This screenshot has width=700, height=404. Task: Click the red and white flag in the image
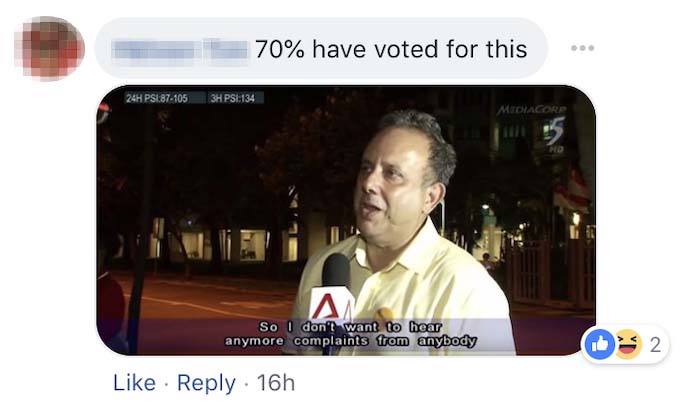pos(573,187)
